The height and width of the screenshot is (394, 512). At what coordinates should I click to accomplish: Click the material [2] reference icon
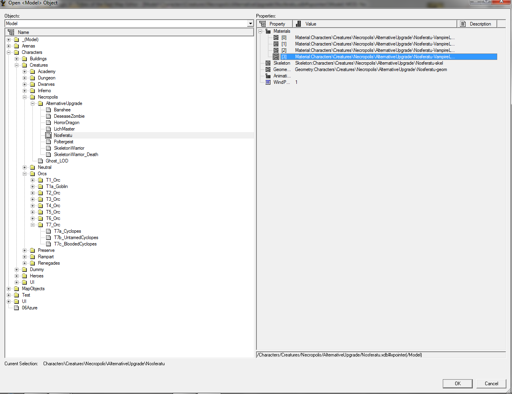click(276, 50)
